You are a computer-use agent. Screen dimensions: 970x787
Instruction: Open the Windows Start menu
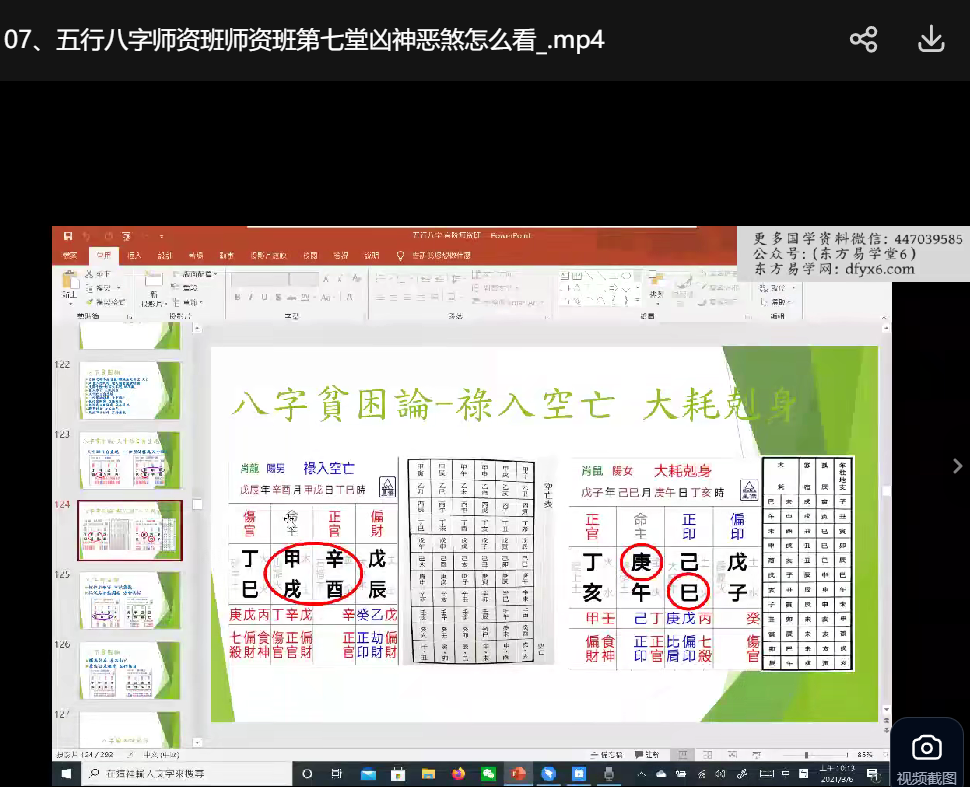coord(66,774)
